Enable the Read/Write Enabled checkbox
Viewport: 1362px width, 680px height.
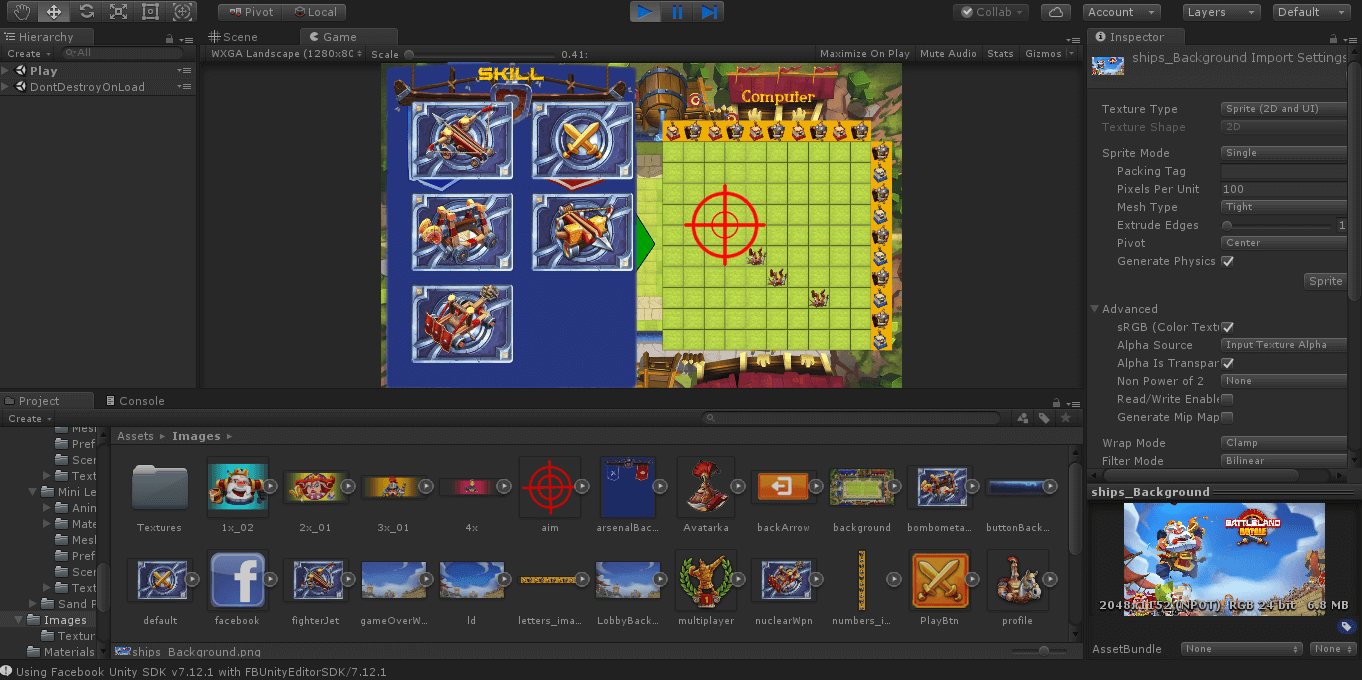click(x=1227, y=400)
